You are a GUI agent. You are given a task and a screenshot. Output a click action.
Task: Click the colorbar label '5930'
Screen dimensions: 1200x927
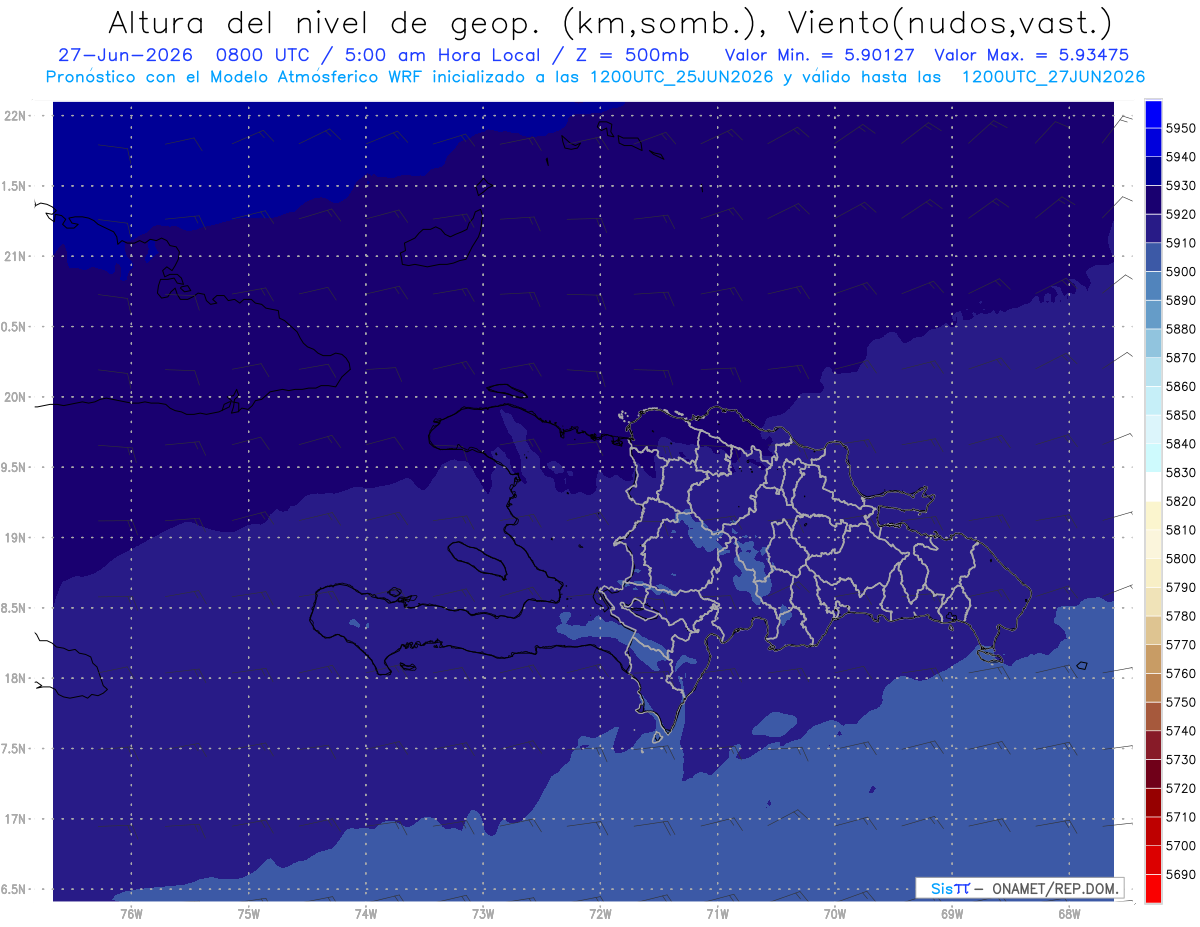point(1181,186)
